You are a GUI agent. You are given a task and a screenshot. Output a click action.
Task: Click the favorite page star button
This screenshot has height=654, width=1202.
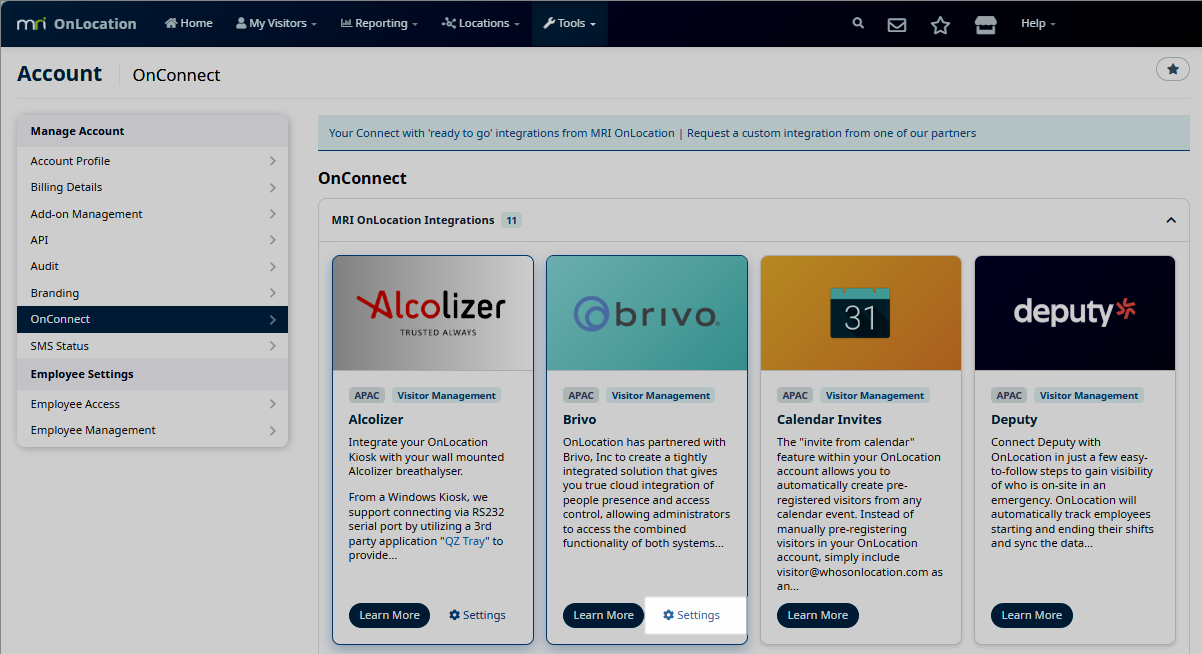[x=1172, y=69]
